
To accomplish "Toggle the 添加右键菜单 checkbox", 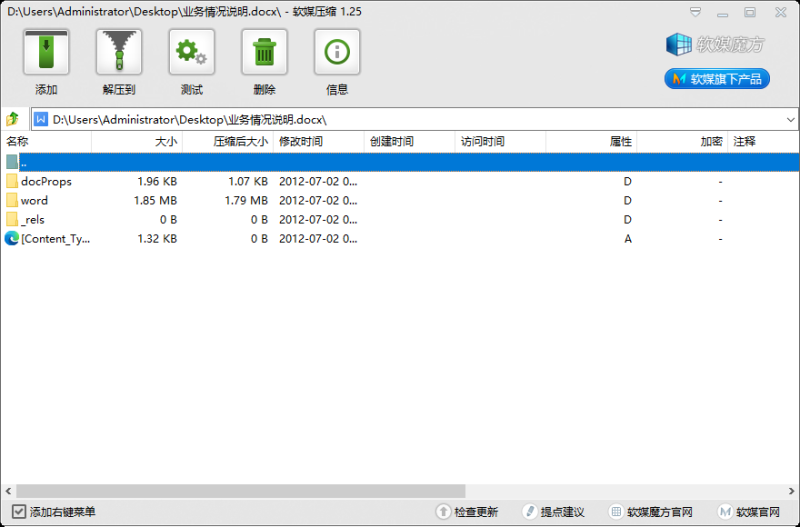I will click(19, 511).
